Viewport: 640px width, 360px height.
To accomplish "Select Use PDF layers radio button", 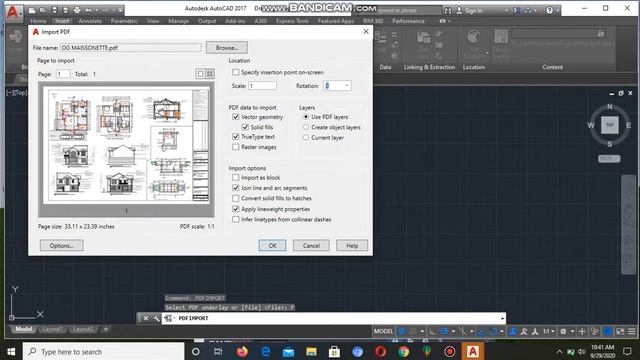I will (x=306, y=117).
